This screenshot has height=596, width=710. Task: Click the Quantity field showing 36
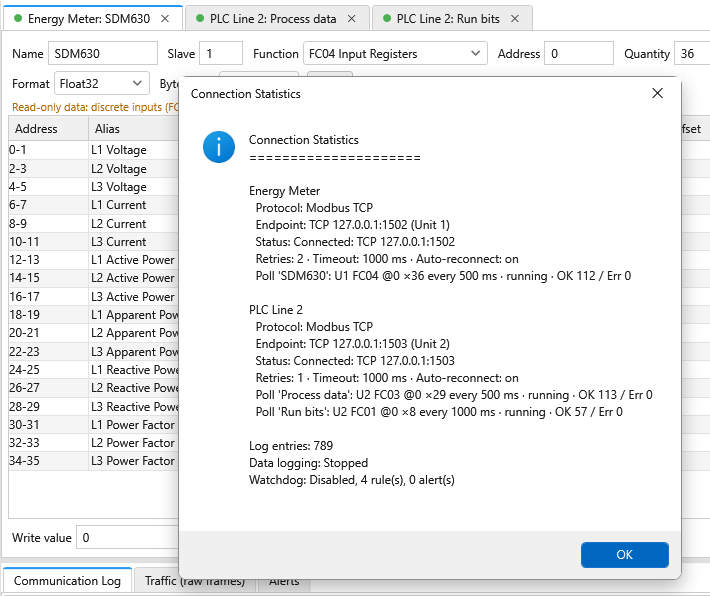692,53
